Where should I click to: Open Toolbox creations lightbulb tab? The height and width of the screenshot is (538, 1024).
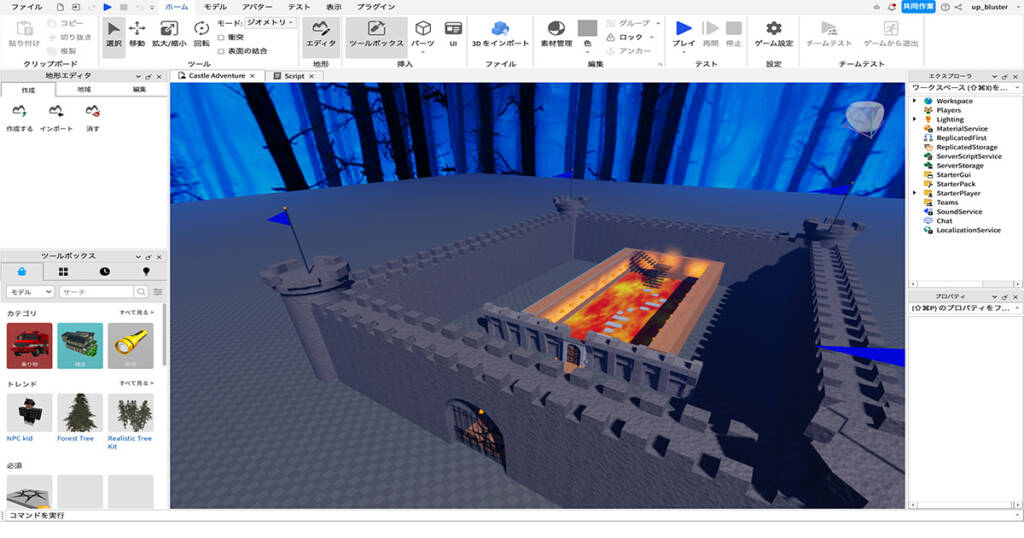(146, 272)
